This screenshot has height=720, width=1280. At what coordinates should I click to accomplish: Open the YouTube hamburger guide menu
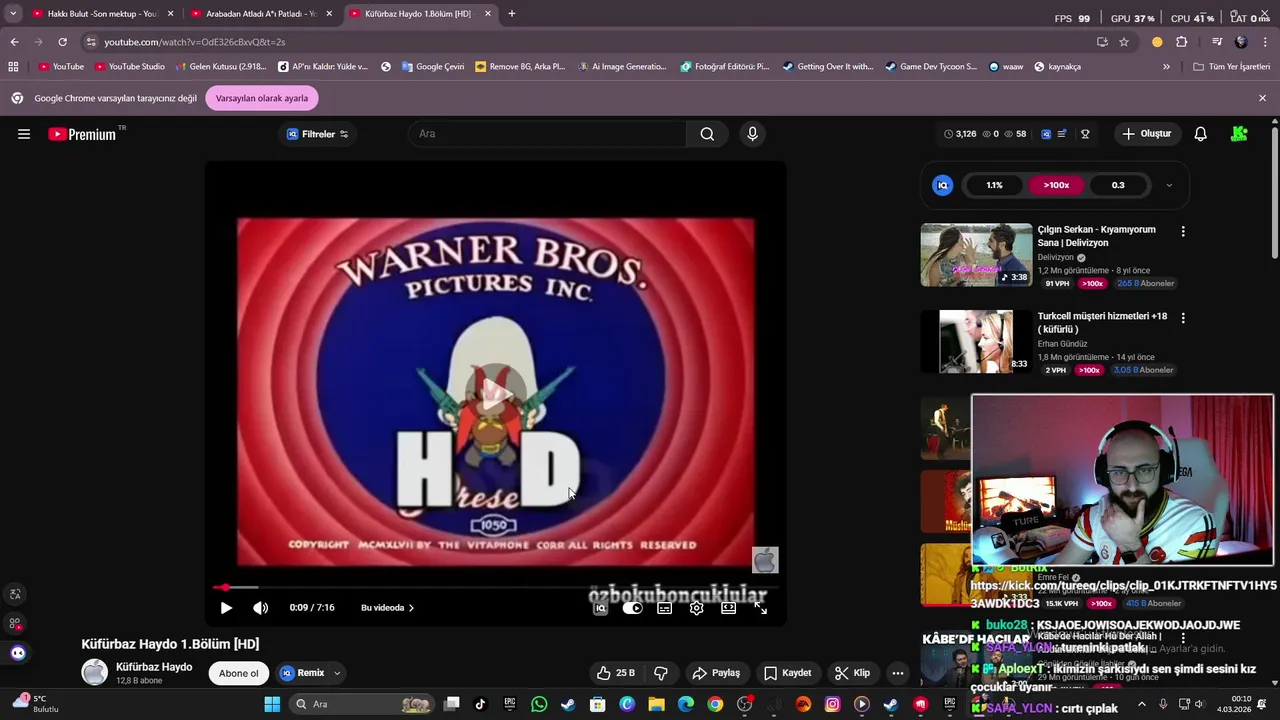pyautogui.click(x=24, y=134)
